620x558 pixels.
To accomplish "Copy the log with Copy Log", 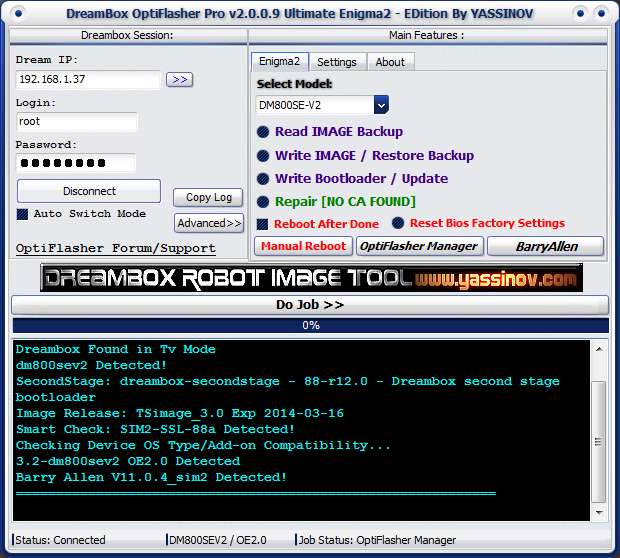I will point(208,197).
